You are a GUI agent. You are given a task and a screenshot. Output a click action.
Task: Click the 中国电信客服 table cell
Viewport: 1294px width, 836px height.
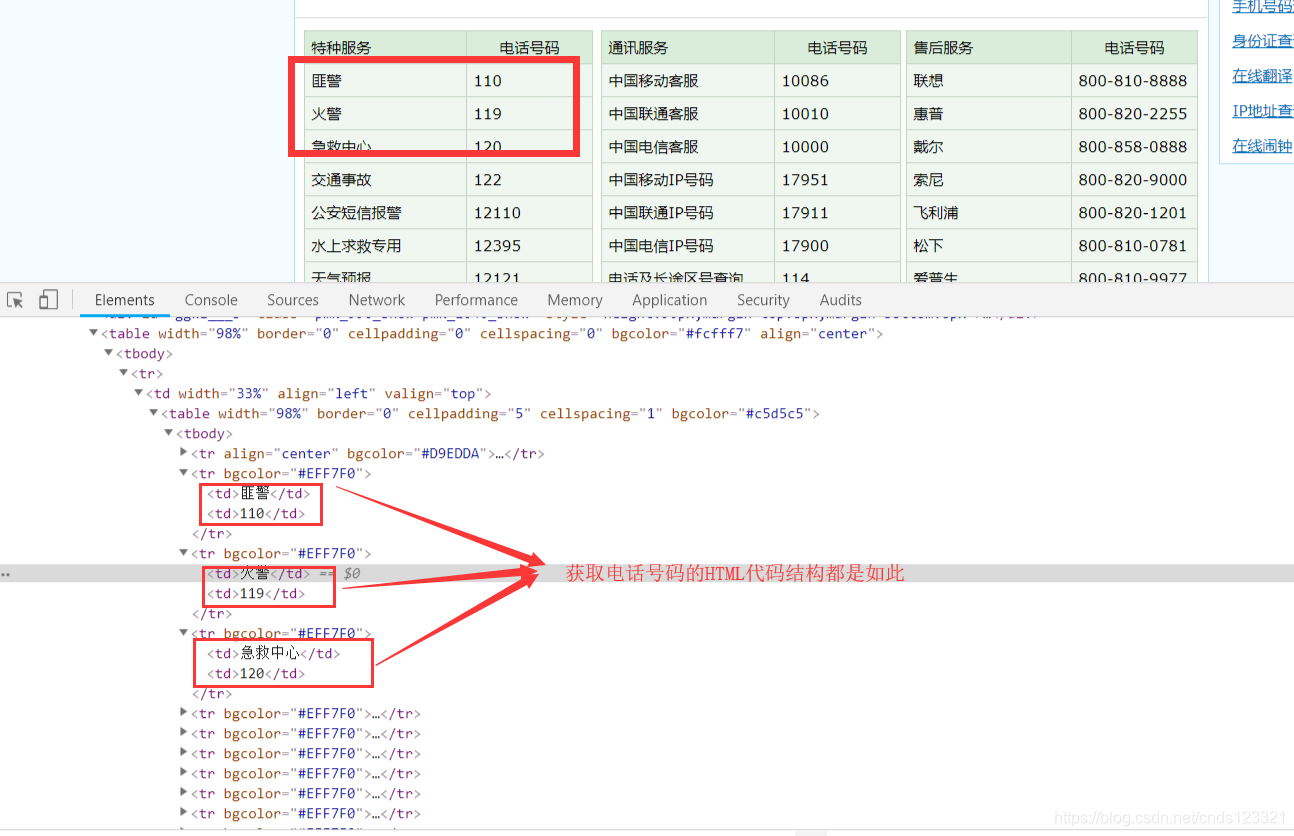688,146
